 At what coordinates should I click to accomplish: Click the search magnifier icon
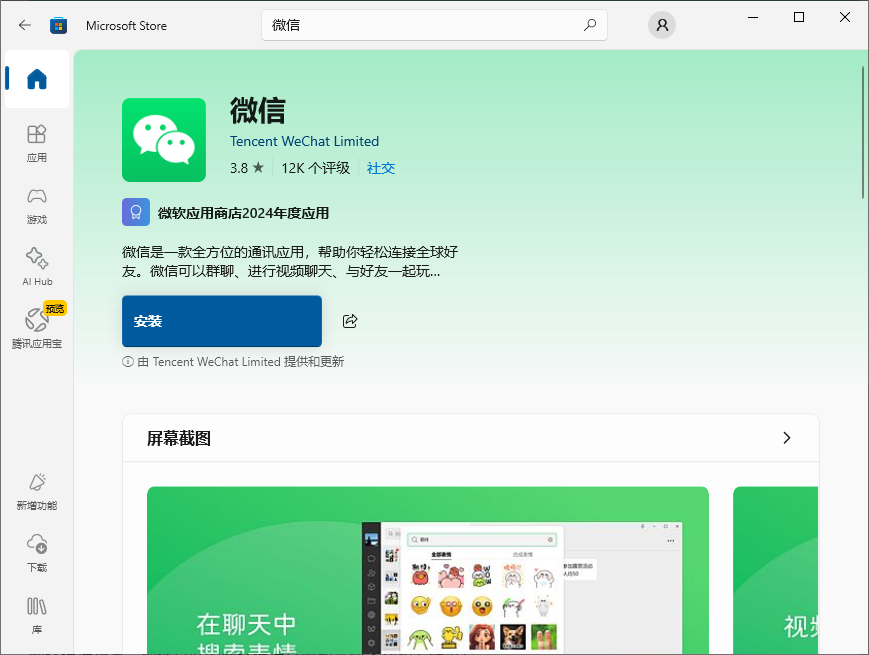coord(590,24)
